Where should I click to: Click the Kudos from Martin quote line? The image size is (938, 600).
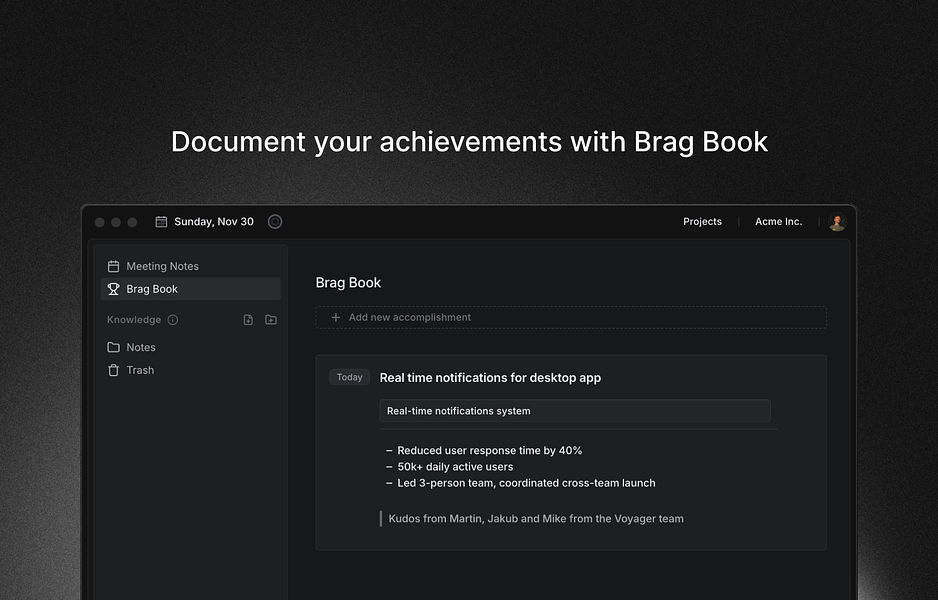536,518
